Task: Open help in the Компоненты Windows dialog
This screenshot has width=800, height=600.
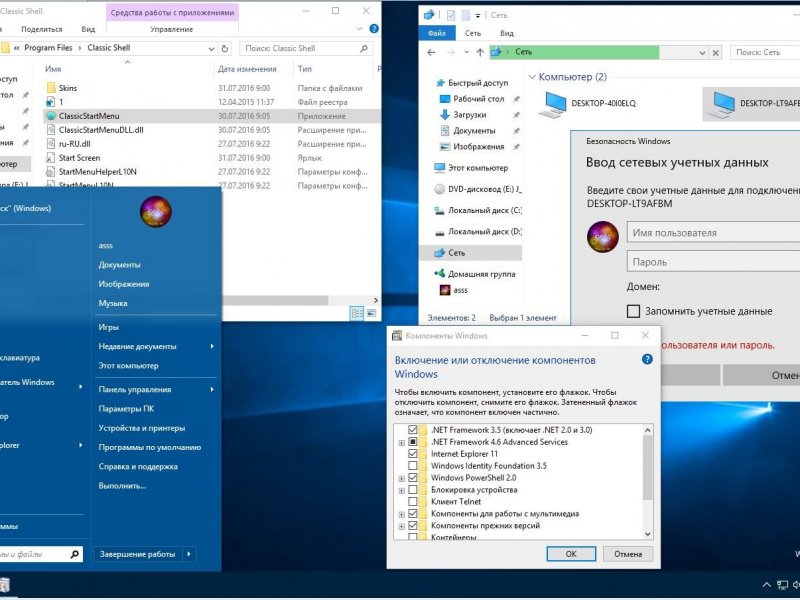Action: (x=647, y=359)
